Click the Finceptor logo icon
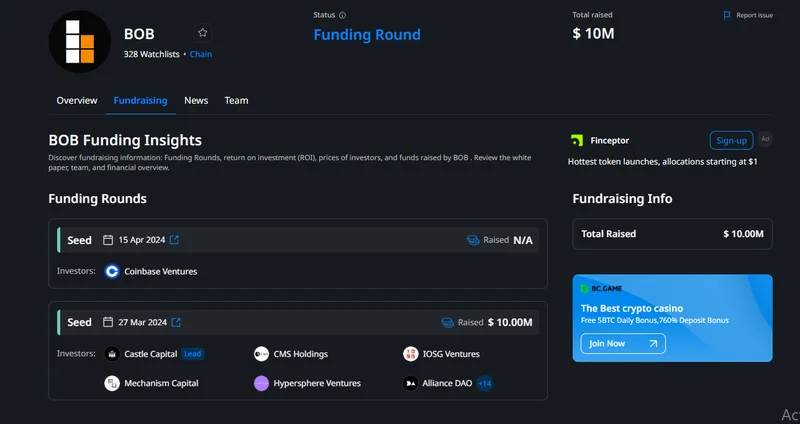Image resolution: width=800 pixels, height=424 pixels. (577, 140)
